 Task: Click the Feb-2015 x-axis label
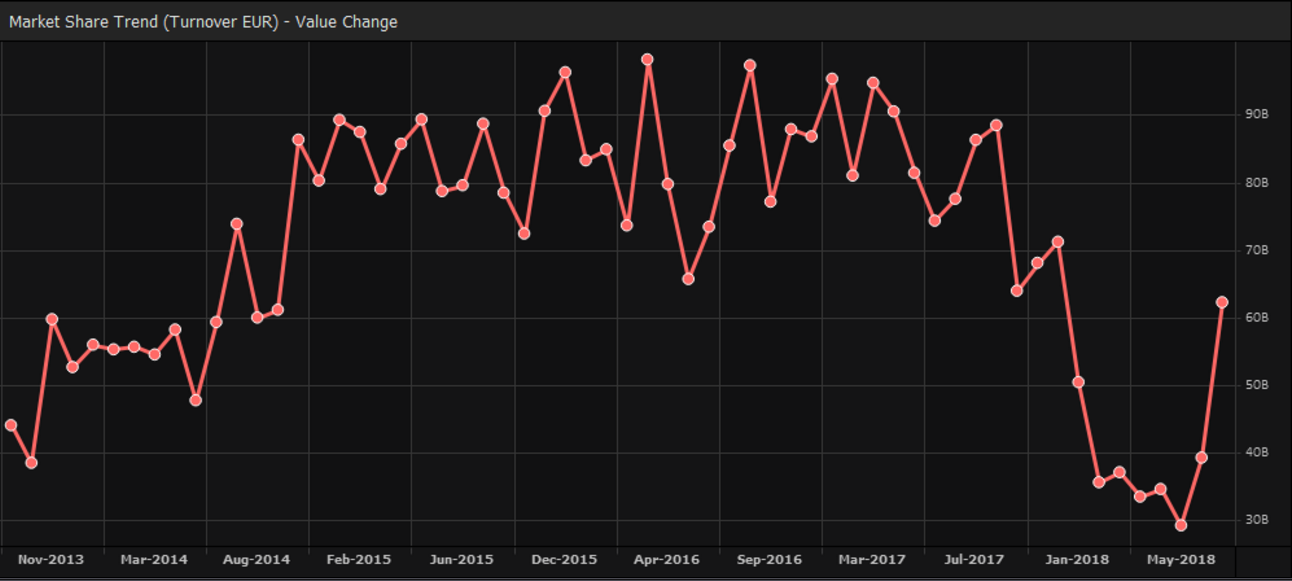coord(359,560)
